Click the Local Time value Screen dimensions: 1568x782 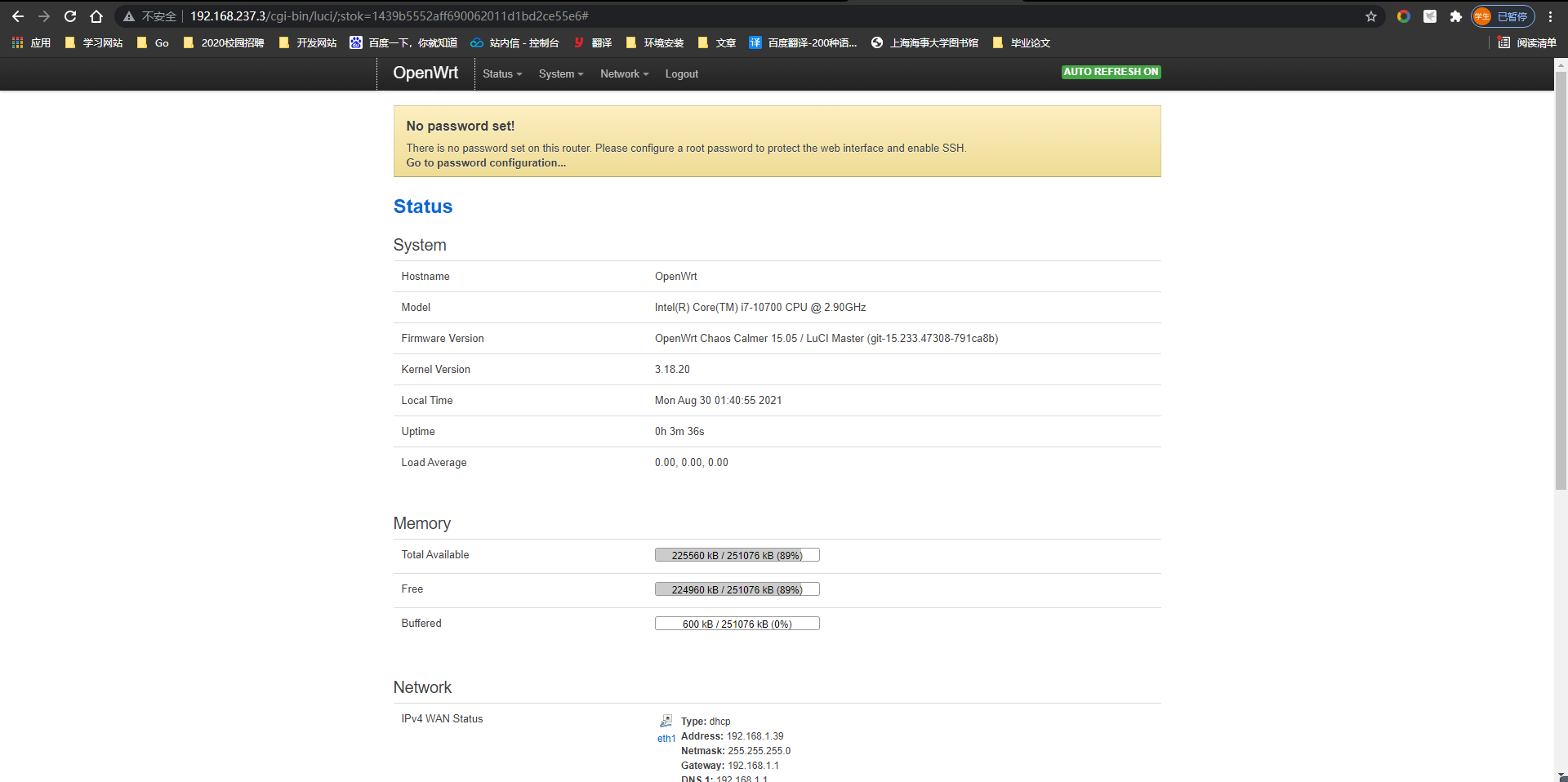click(x=719, y=400)
